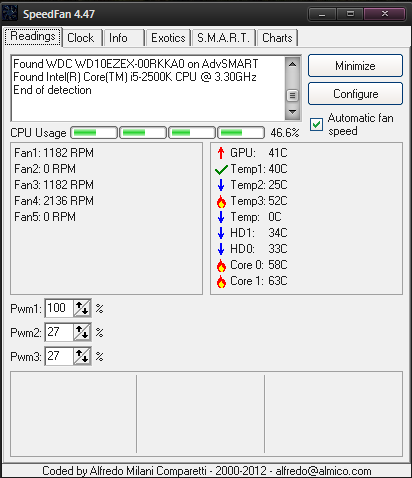The width and height of the screenshot is (412, 478).
Task: Click the Pwm1 stepper arrows
Action: pyautogui.click(x=82, y=308)
